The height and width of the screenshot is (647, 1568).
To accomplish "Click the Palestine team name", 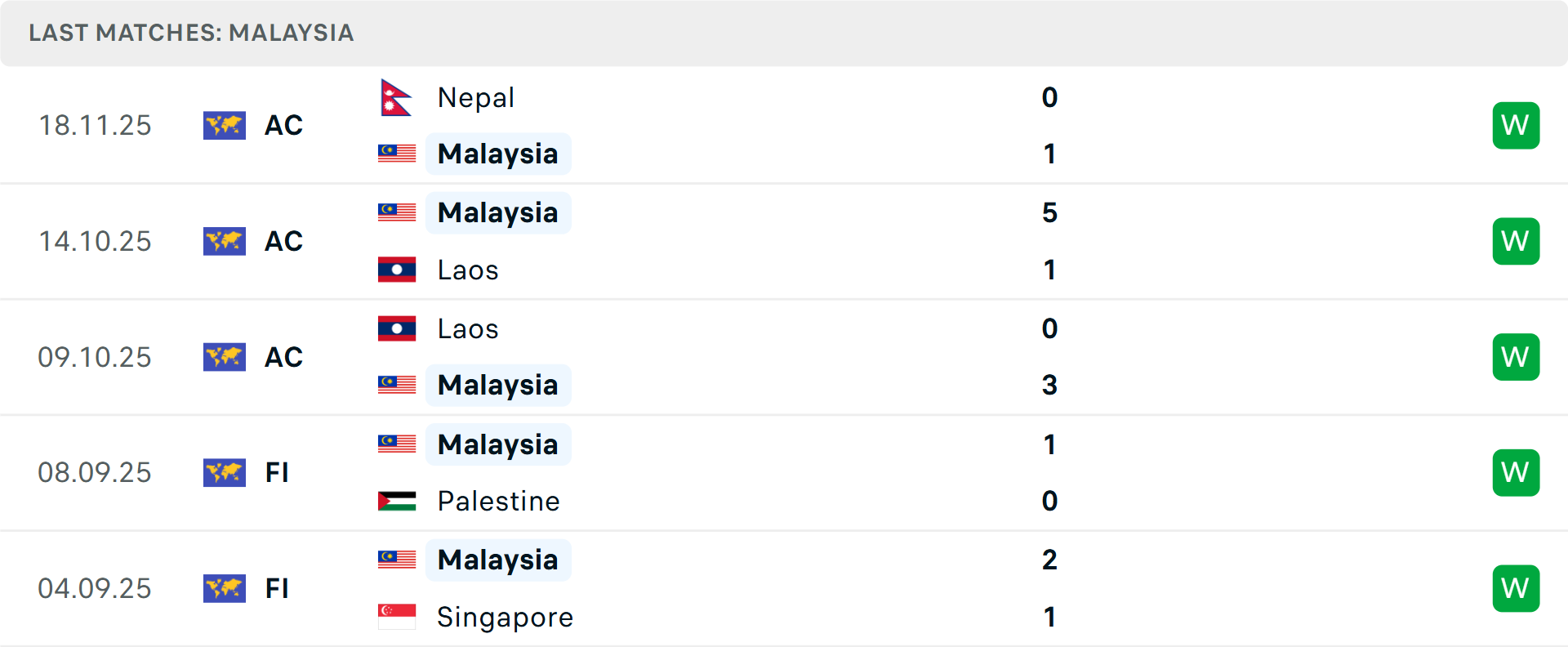I will point(498,501).
